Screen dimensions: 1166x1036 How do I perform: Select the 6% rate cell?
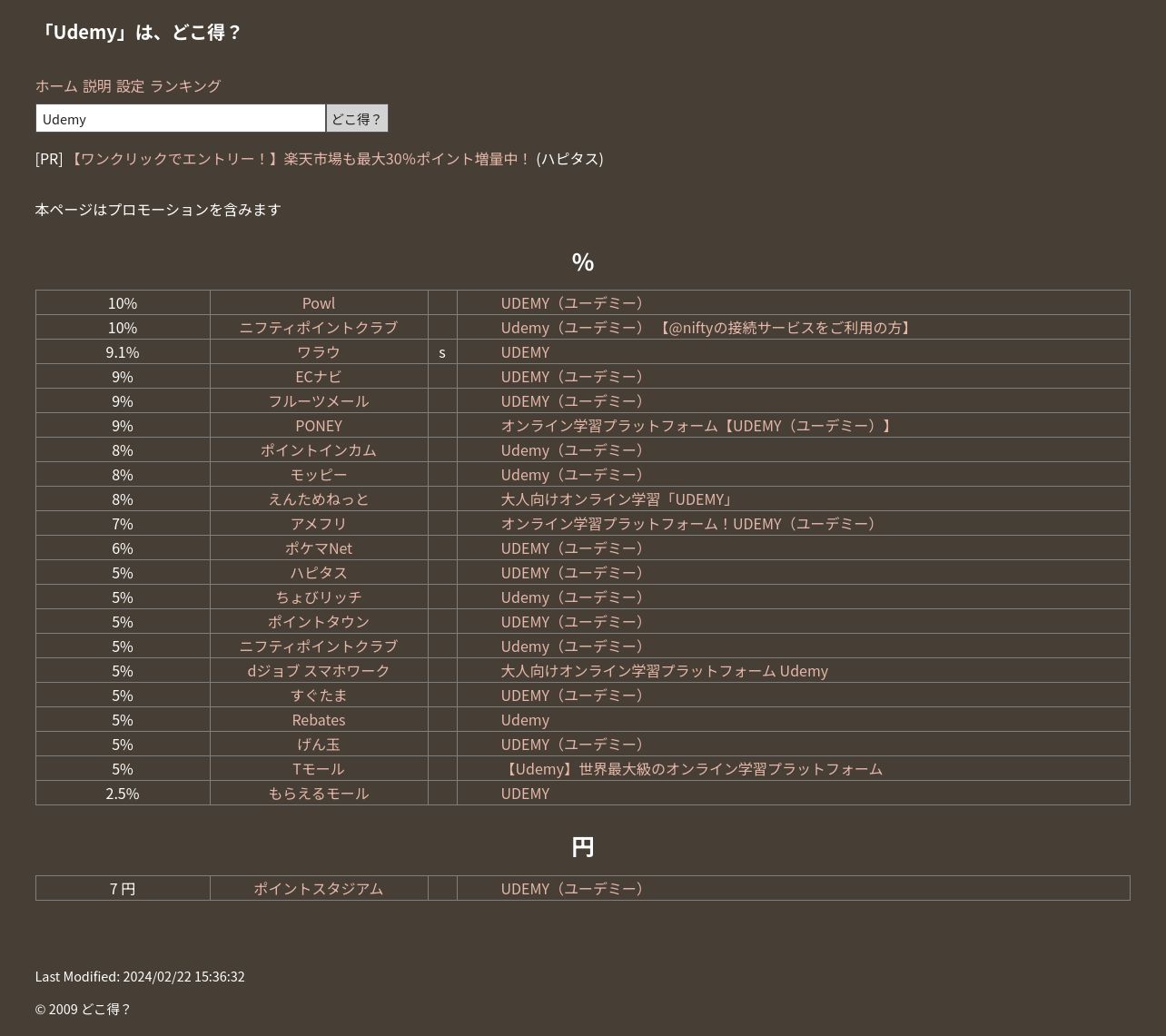pos(123,548)
